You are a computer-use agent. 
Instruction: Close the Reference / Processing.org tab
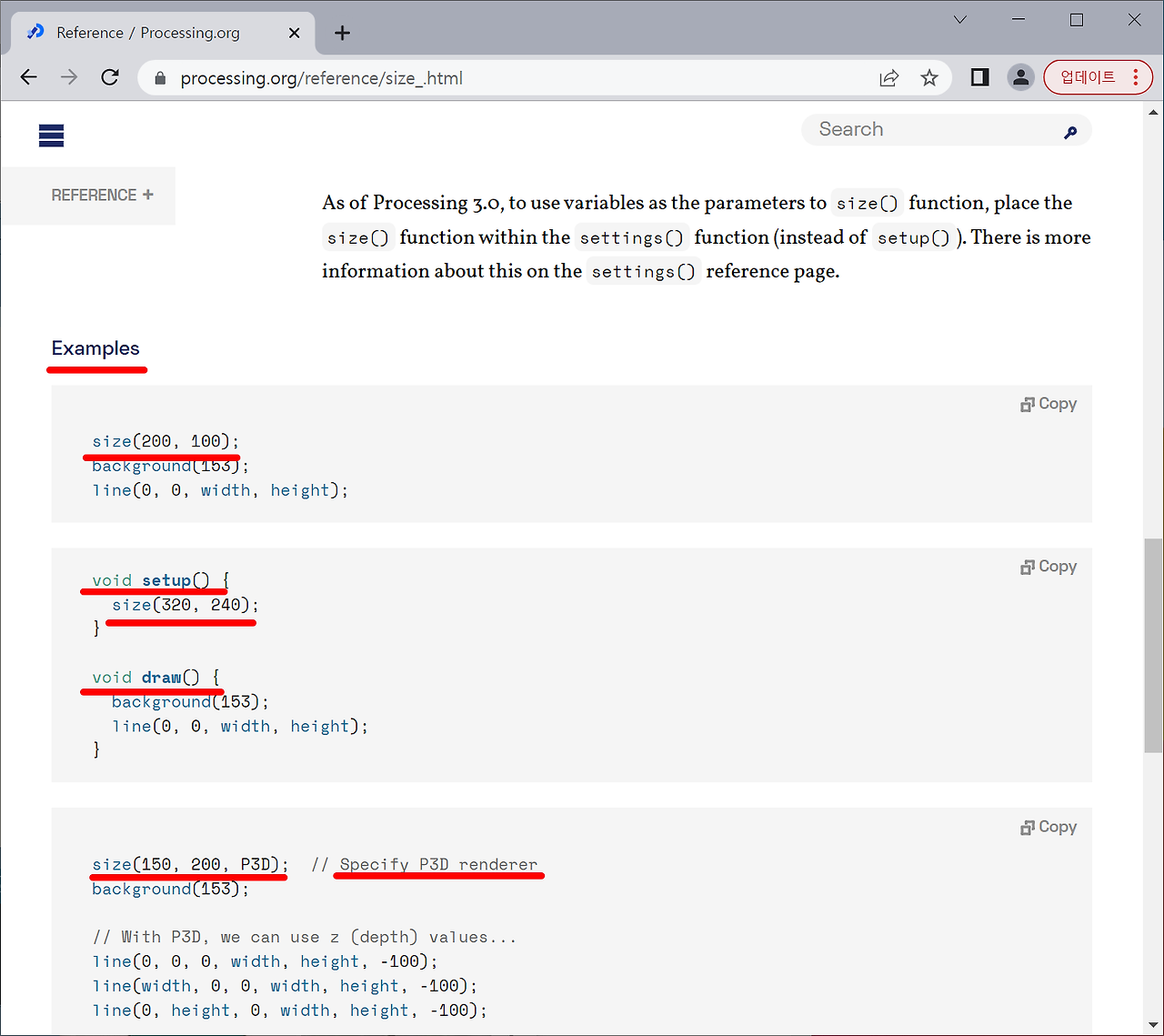(x=294, y=33)
